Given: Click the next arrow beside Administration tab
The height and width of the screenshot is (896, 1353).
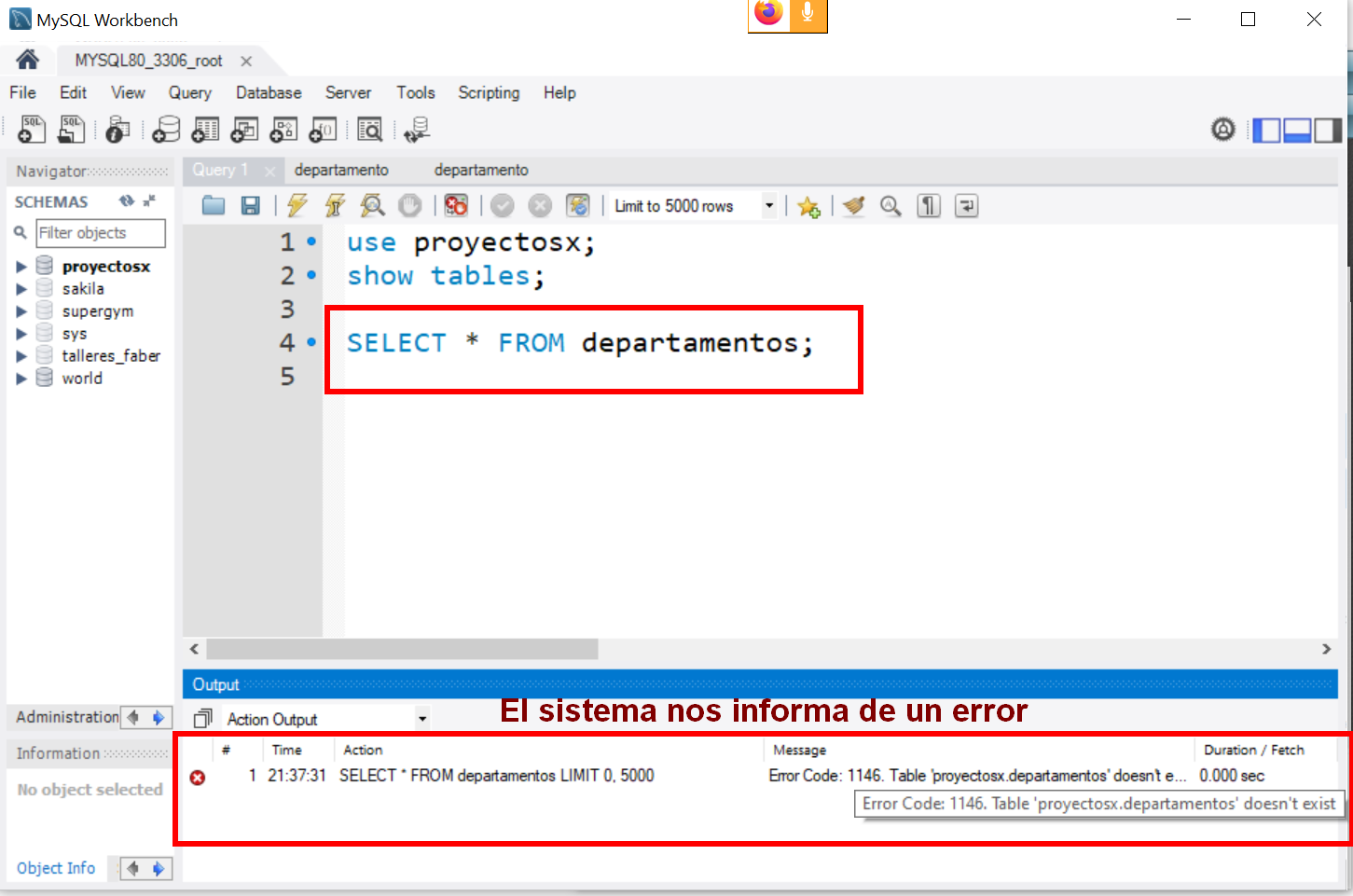Looking at the screenshot, I should pyautogui.click(x=159, y=717).
